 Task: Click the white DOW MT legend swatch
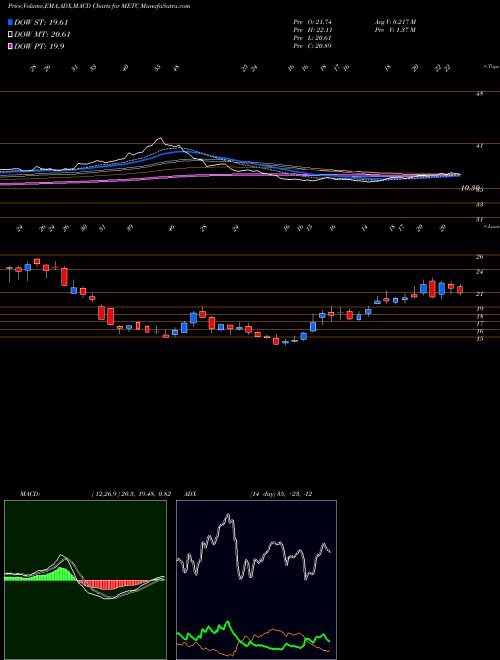point(10,35)
